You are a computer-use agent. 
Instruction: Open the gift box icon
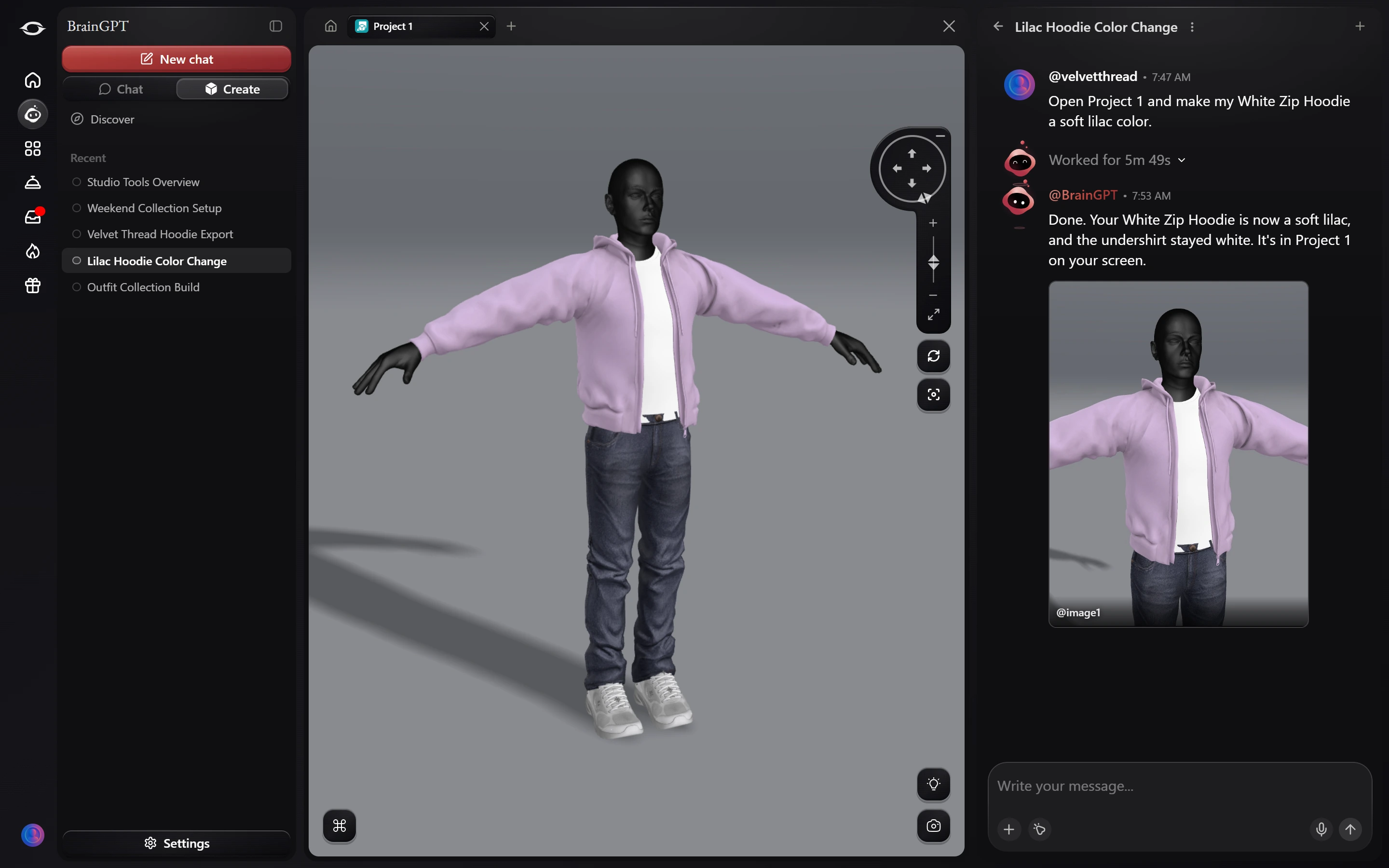pyautogui.click(x=33, y=285)
